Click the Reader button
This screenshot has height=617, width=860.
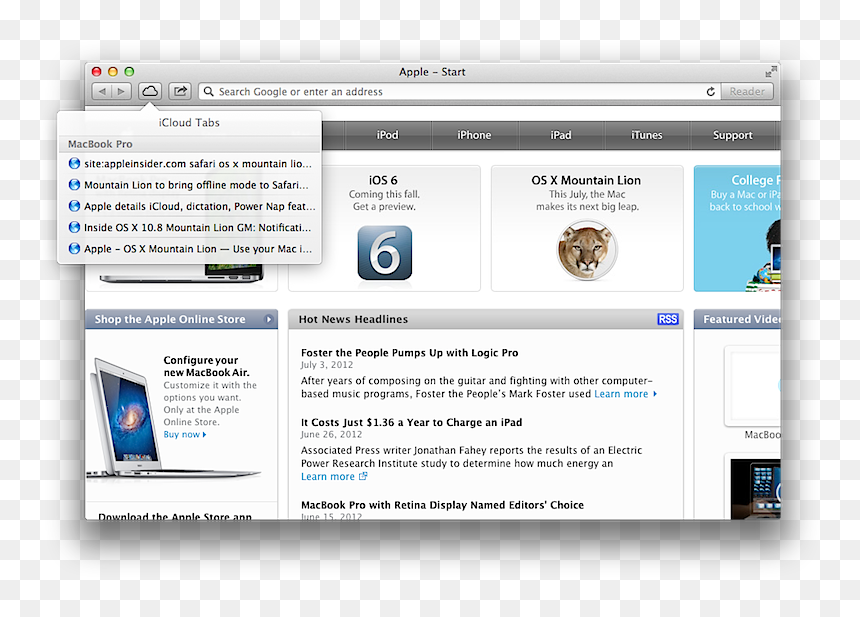(747, 92)
